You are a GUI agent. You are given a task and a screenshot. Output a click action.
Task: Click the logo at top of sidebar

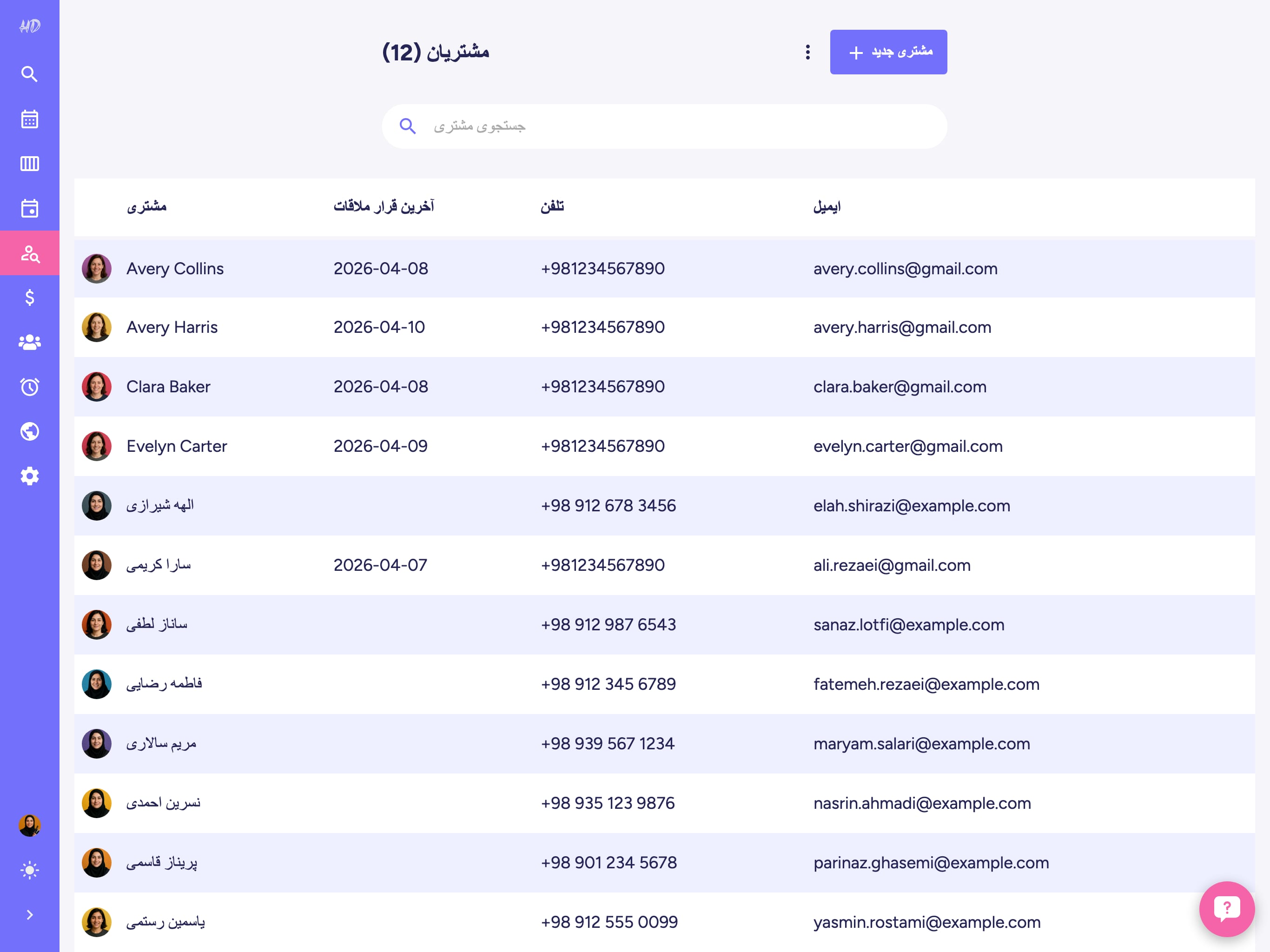pos(29,26)
